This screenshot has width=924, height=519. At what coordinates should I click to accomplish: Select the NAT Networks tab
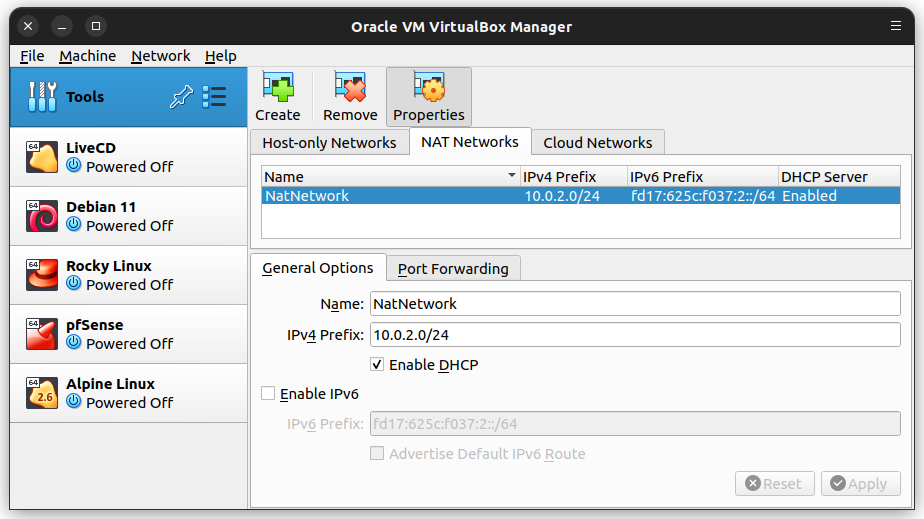coord(470,142)
